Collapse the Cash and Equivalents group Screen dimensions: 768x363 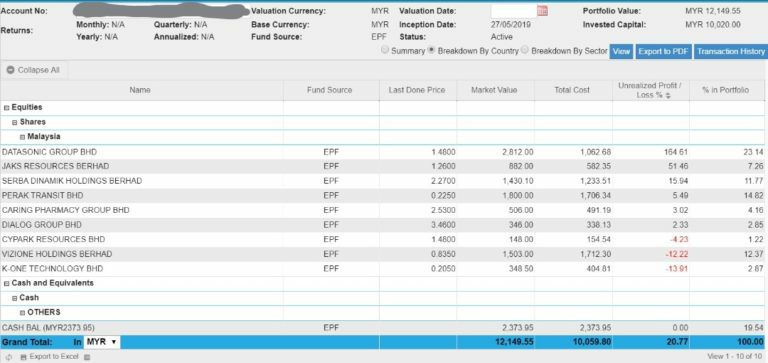click(x=6, y=283)
